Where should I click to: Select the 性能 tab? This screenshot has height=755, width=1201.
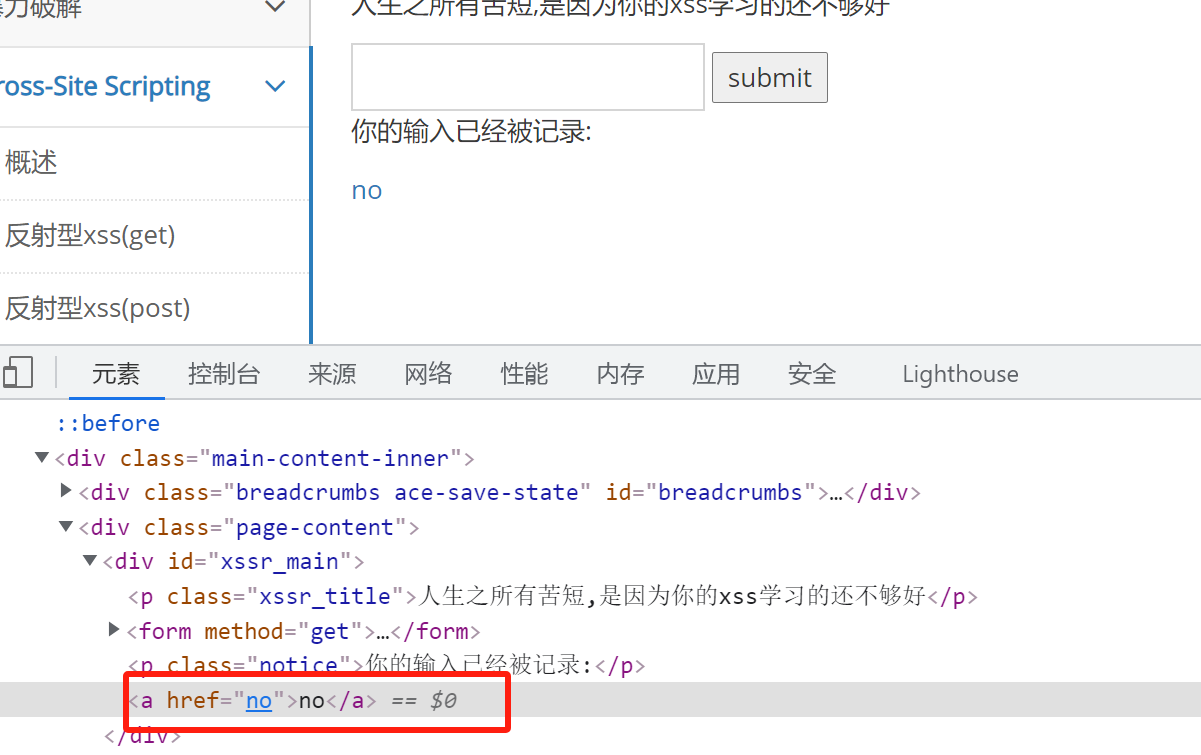(524, 374)
